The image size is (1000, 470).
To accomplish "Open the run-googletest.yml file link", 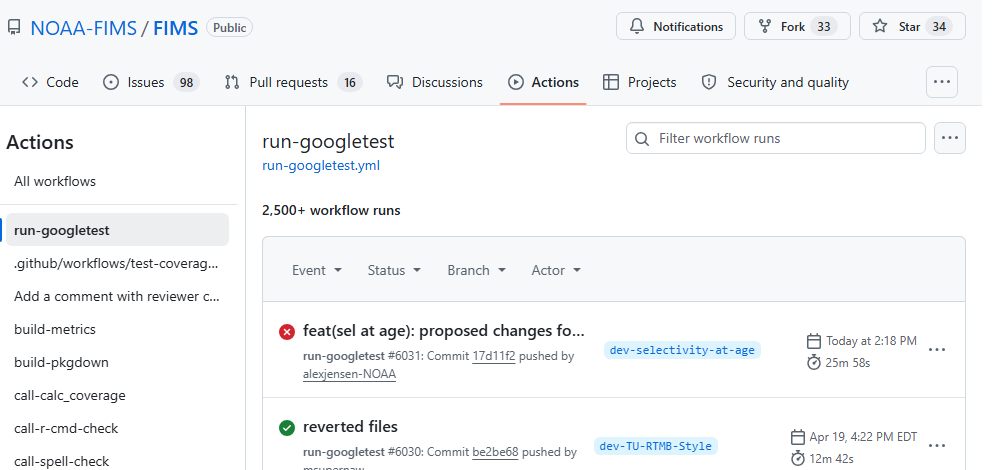I will [320, 166].
